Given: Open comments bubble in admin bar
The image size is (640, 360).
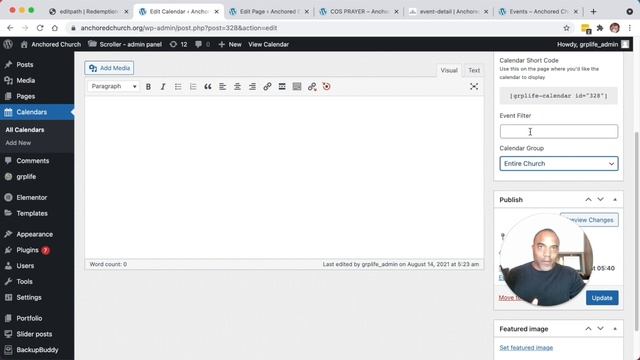Looking at the screenshot, I should point(202,44).
